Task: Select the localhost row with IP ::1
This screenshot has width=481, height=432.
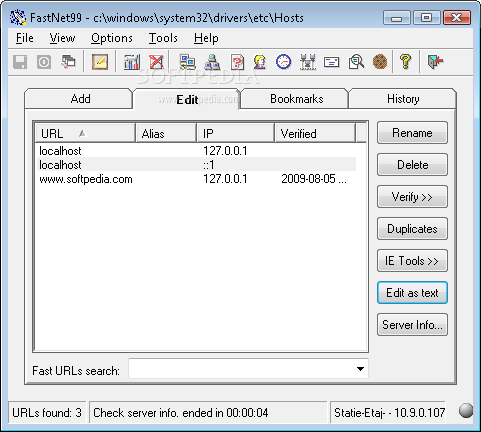Action: pyautogui.click(x=196, y=165)
